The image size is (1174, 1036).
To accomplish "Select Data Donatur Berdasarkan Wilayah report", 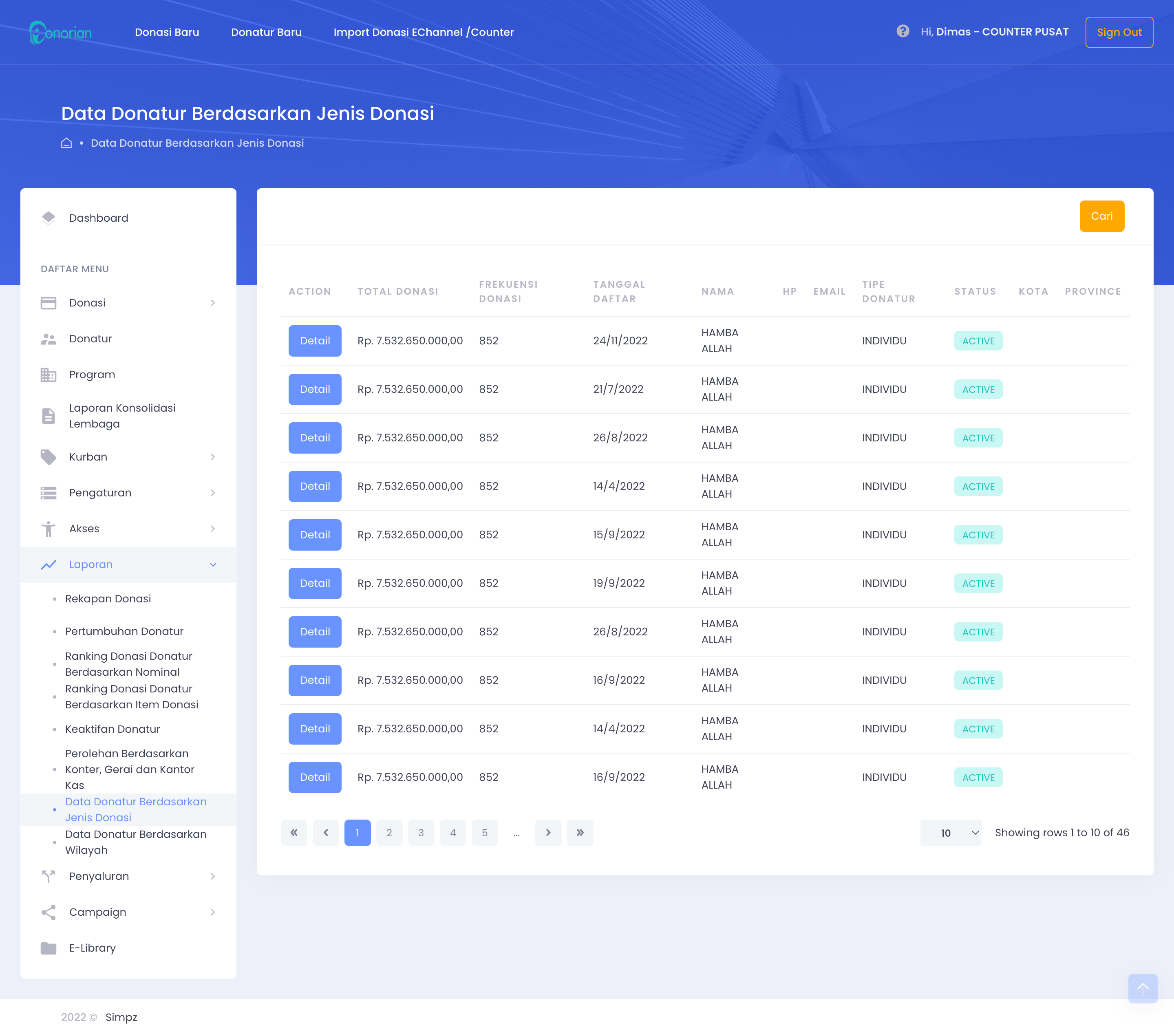I will point(136,842).
